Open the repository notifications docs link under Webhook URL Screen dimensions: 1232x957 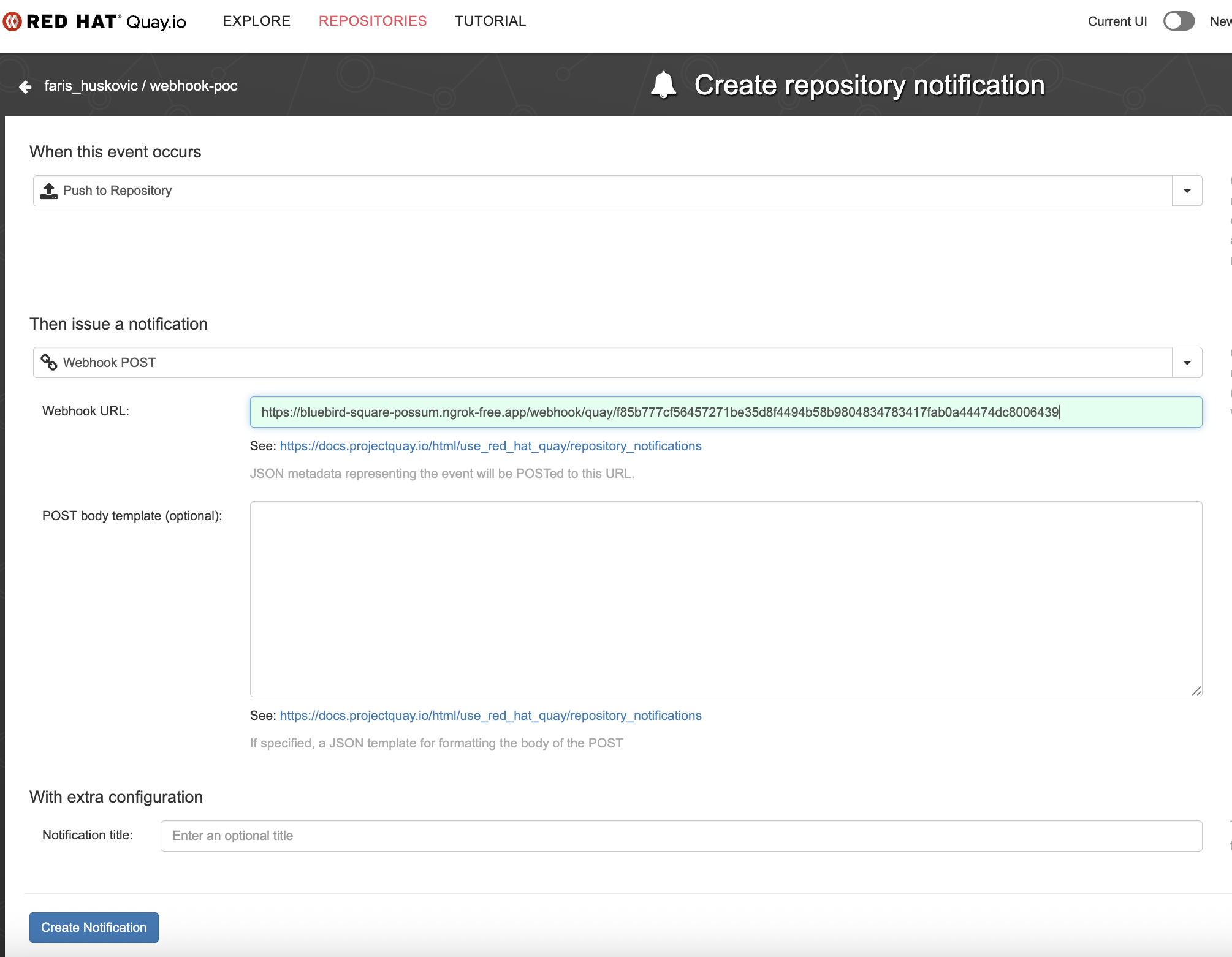click(490, 446)
